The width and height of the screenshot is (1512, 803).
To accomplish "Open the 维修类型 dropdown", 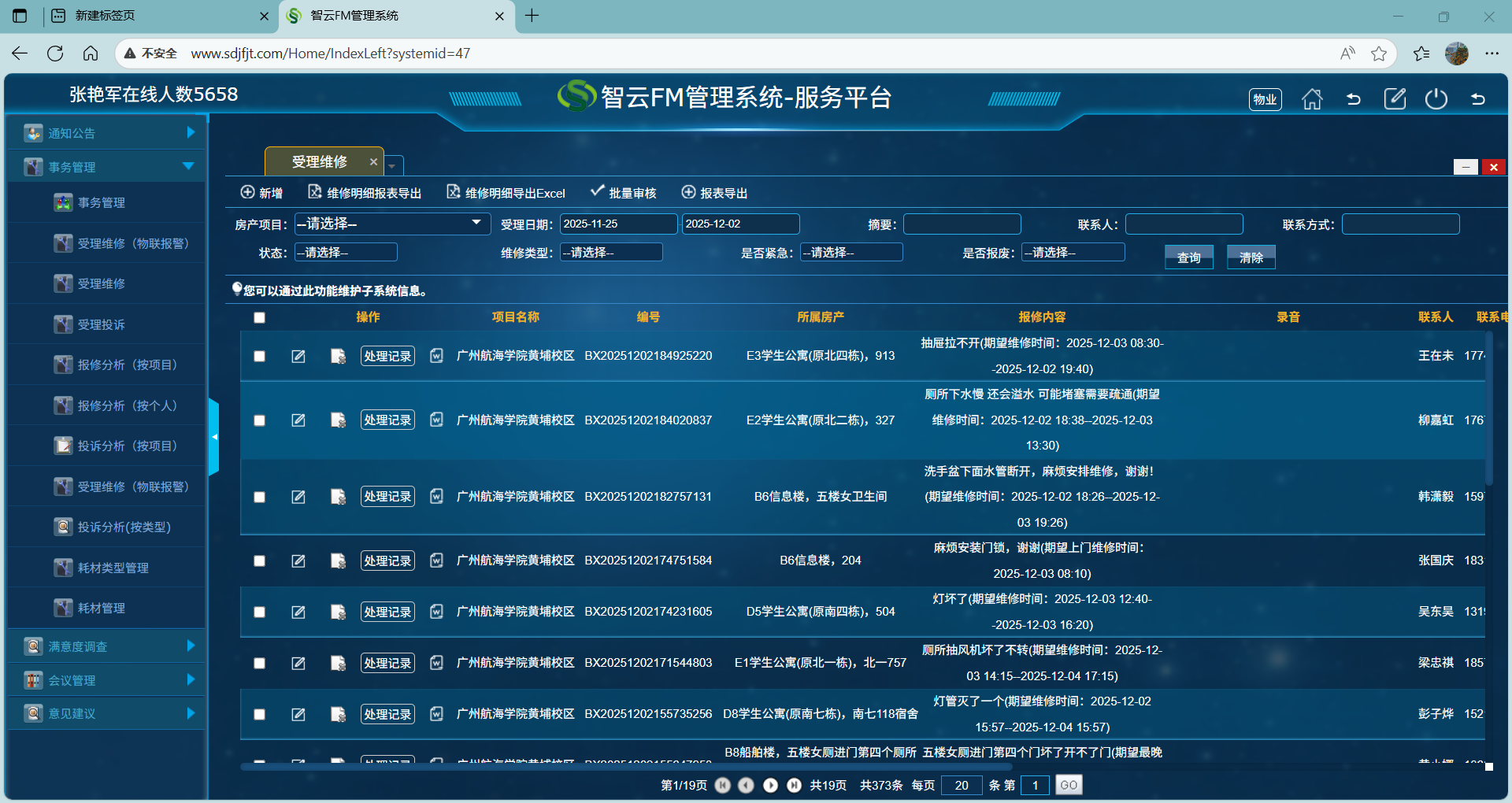I will 611,252.
